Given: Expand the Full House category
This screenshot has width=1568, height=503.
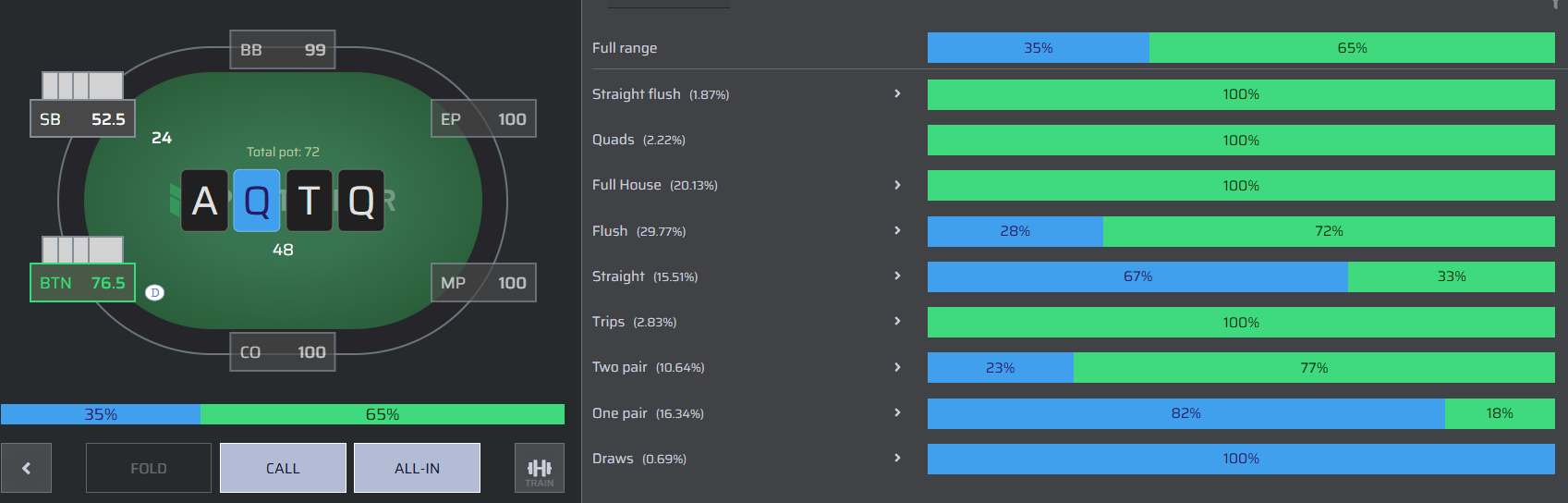Looking at the screenshot, I should point(897,185).
